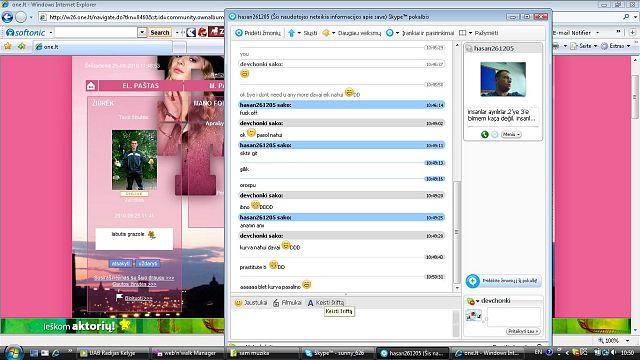This screenshot has width=640, height=360.
Task: Click the green call button under hasan261205
Action: click(x=484, y=134)
